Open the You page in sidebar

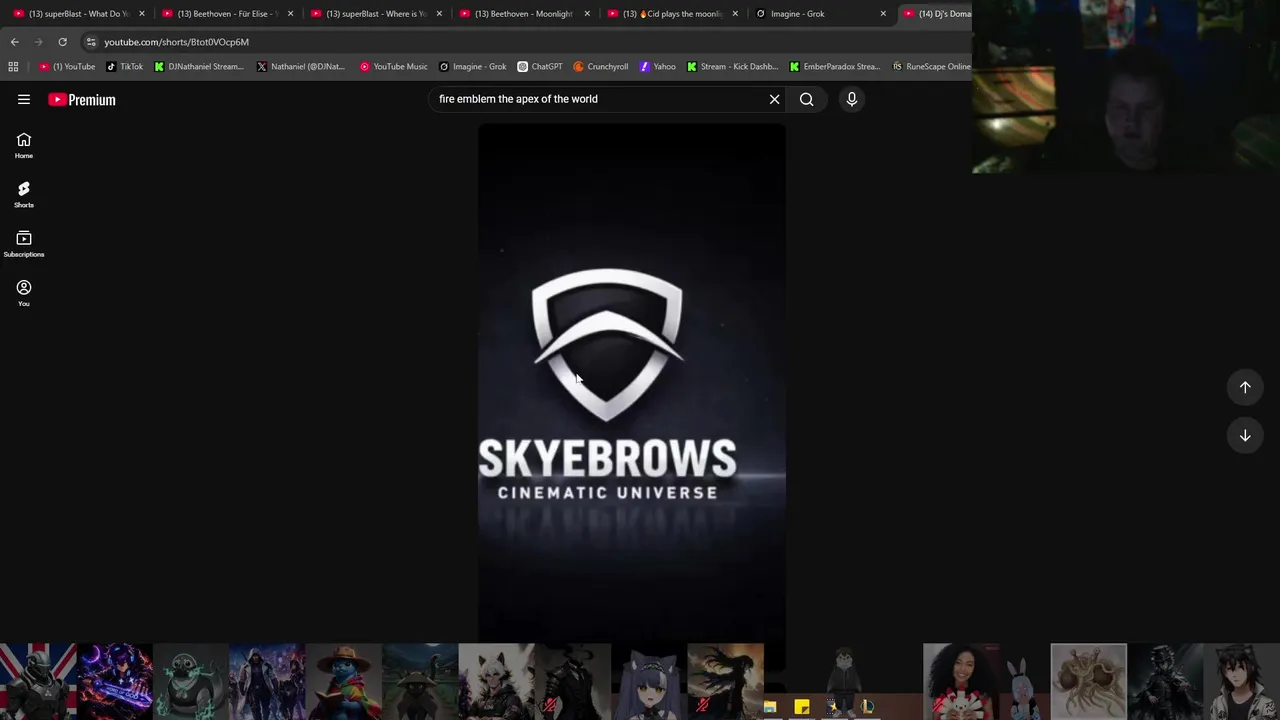[24, 293]
